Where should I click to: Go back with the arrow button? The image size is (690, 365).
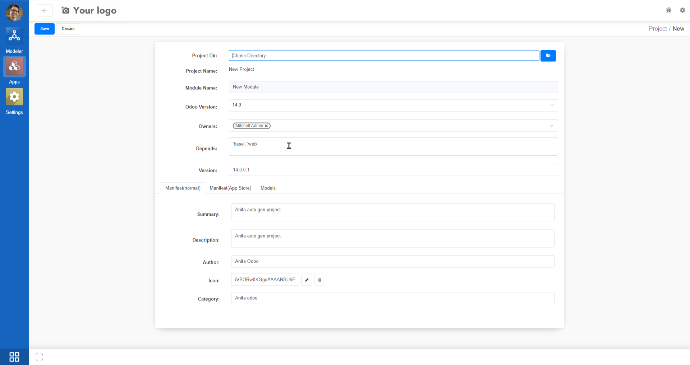point(44,11)
